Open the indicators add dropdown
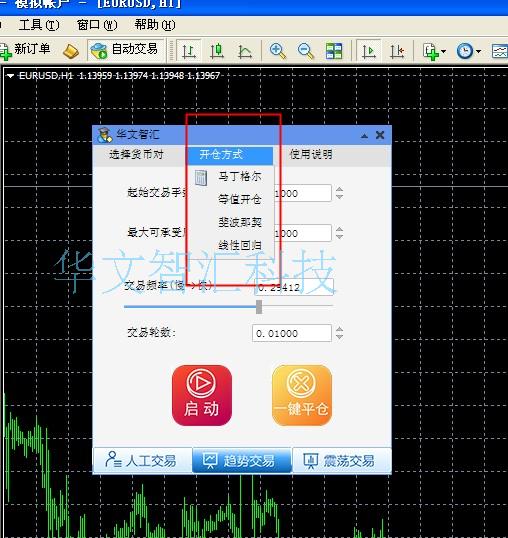The image size is (508, 538). [434, 51]
